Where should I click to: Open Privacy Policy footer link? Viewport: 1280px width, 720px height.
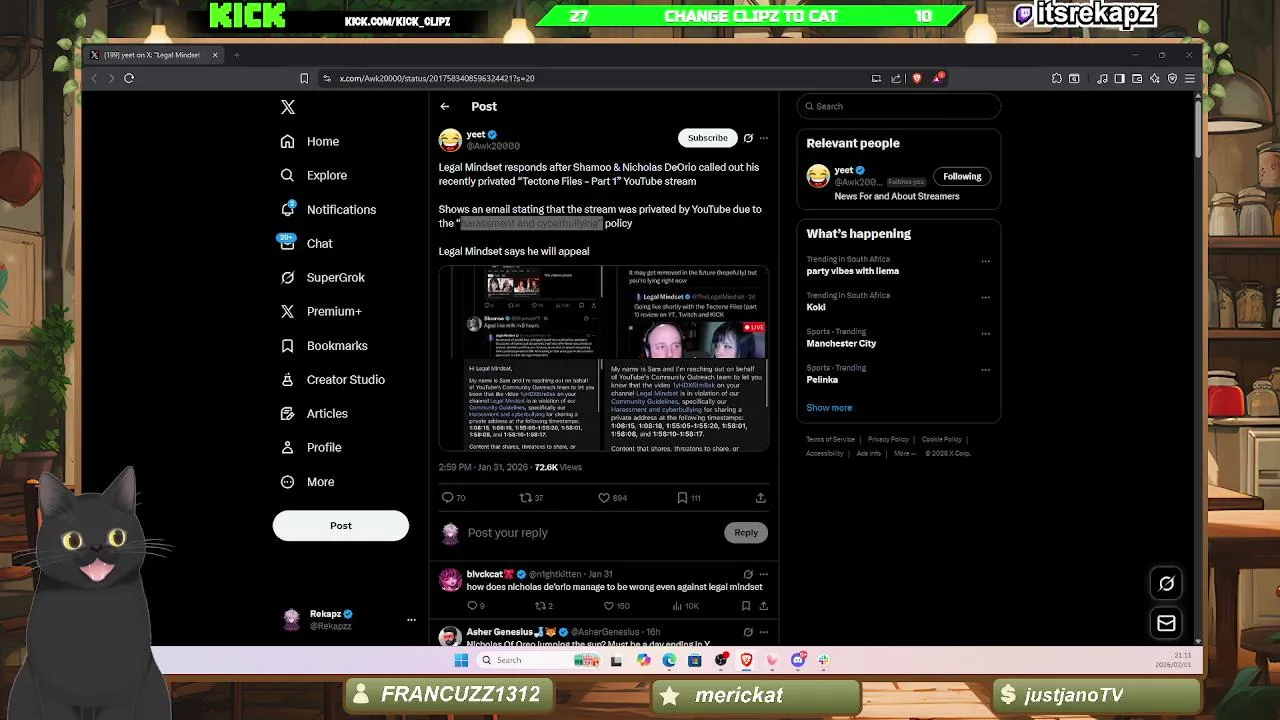888,439
